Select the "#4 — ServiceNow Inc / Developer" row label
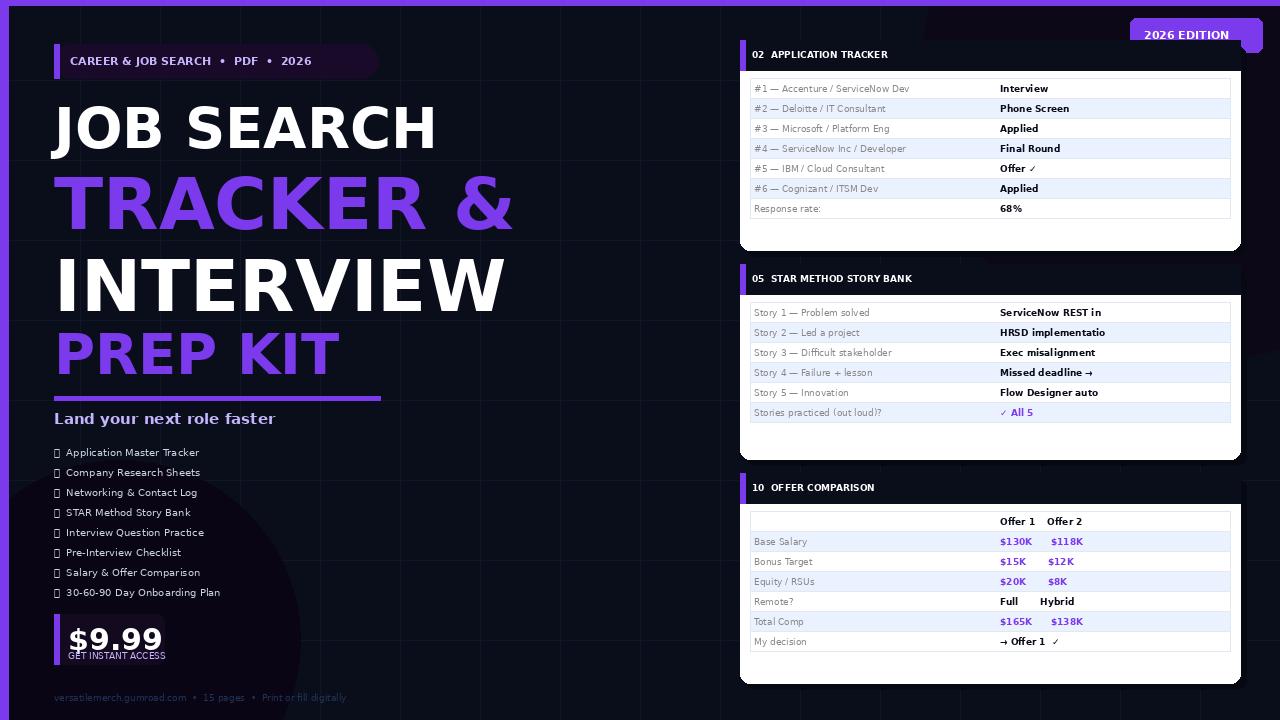The height and width of the screenshot is (720, 1280). [830, 149]
